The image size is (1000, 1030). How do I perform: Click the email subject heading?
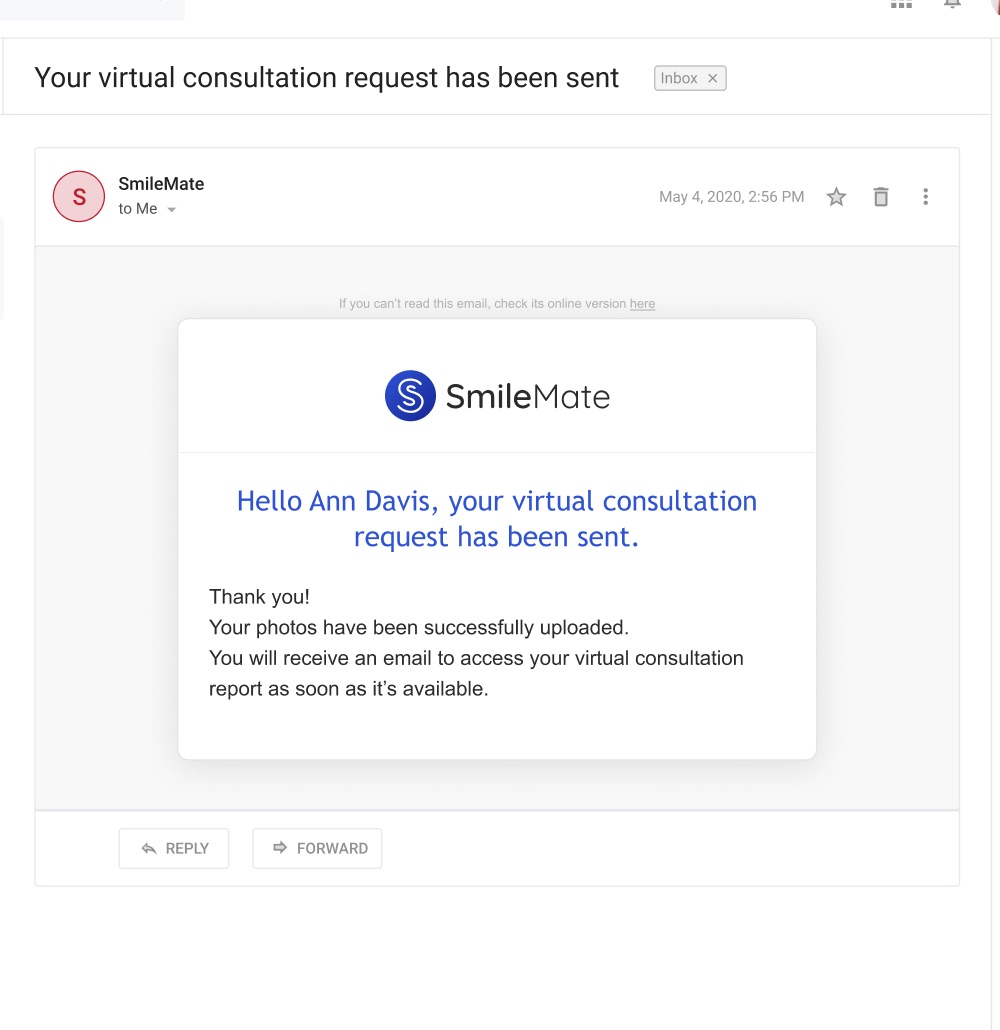tap(327, 78)
